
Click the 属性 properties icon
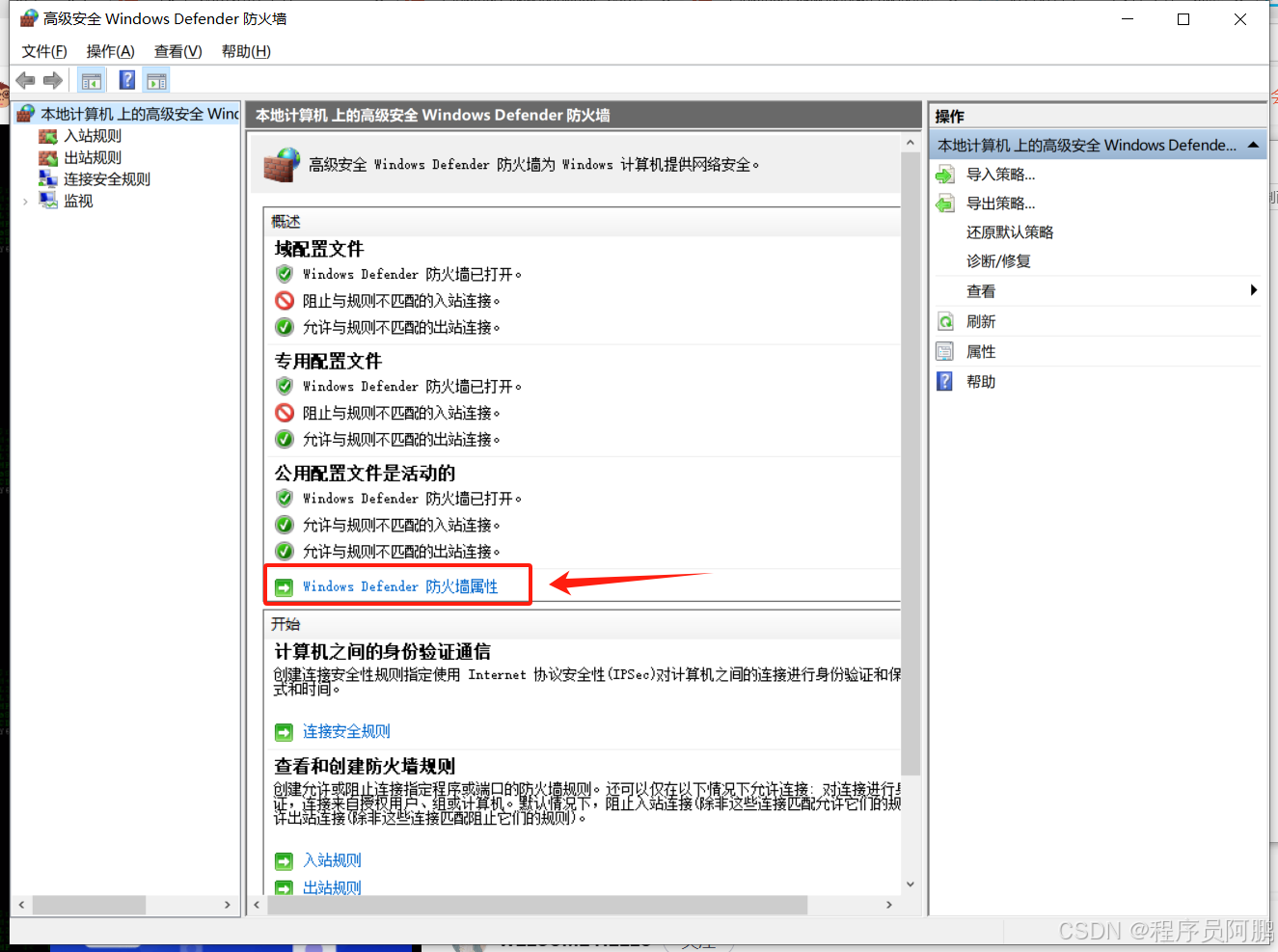click(945, 351)
